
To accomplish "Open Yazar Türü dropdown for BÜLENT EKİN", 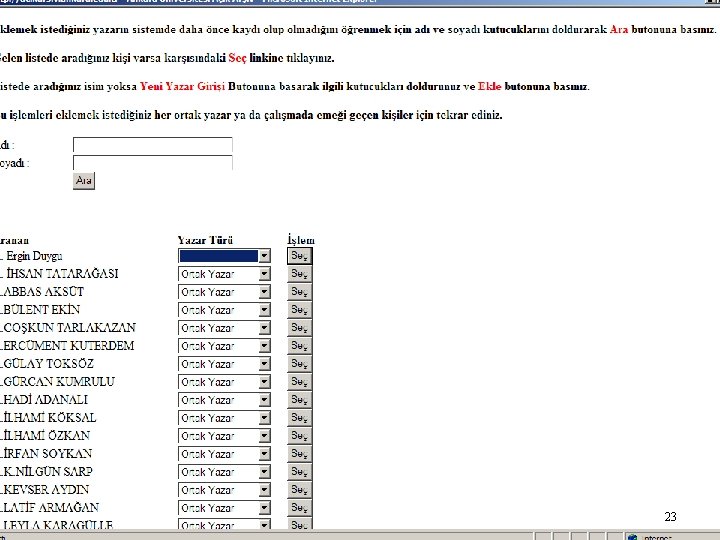I will pyautogui.click(x=224, y=310).
